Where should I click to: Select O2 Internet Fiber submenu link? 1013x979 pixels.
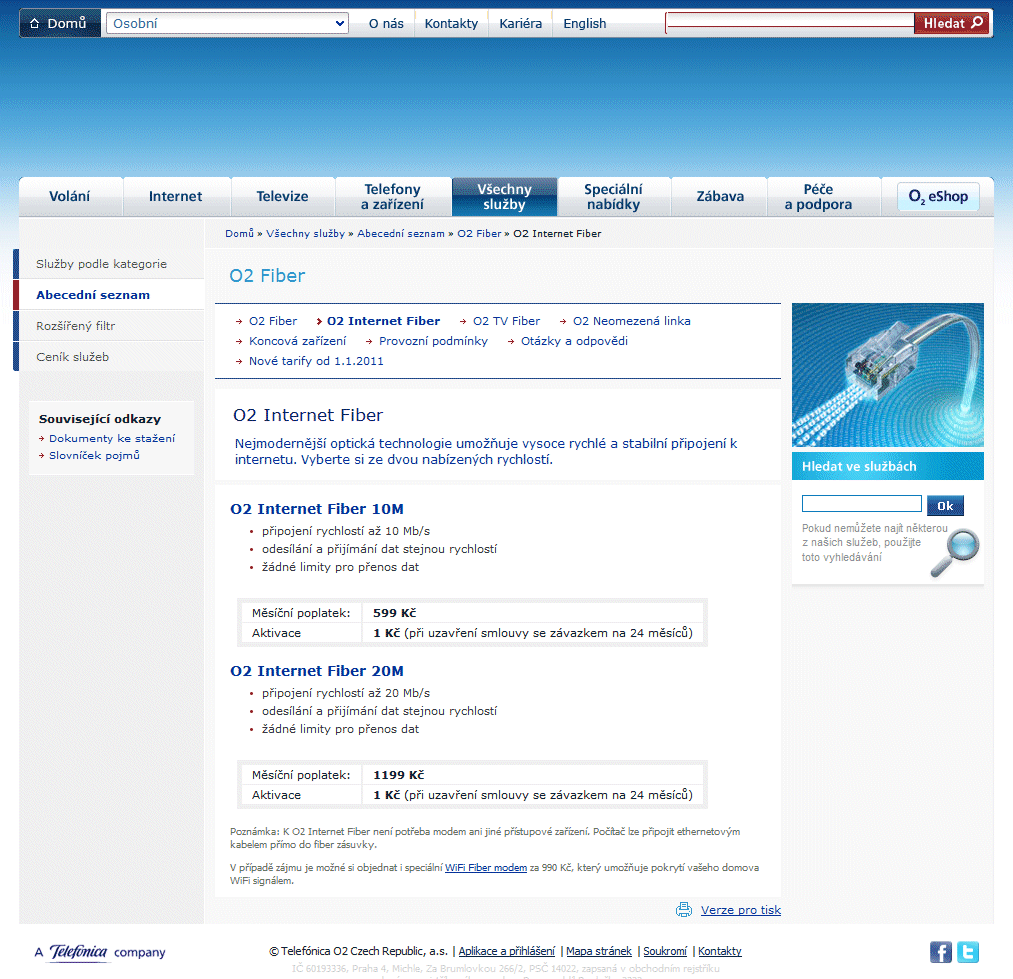tap(384, 321)
